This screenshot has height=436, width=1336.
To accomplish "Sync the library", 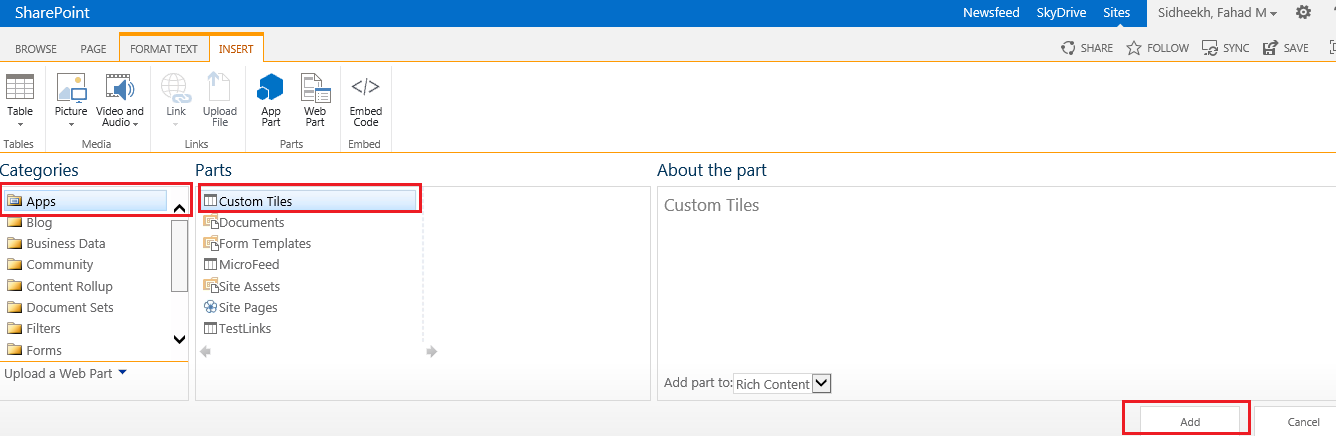I will click(1225, 48).
